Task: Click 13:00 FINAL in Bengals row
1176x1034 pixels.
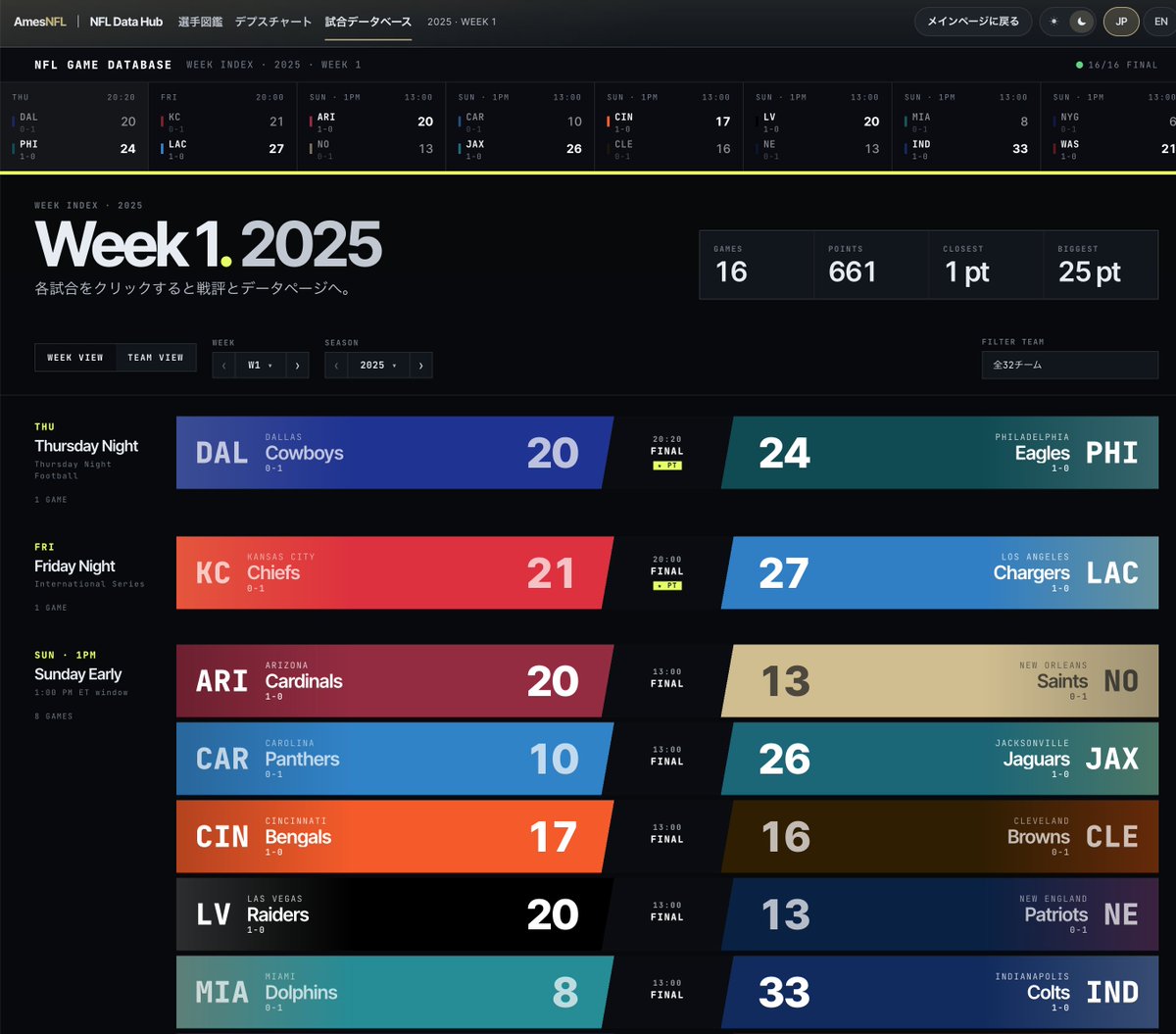Action: [667, 833]
